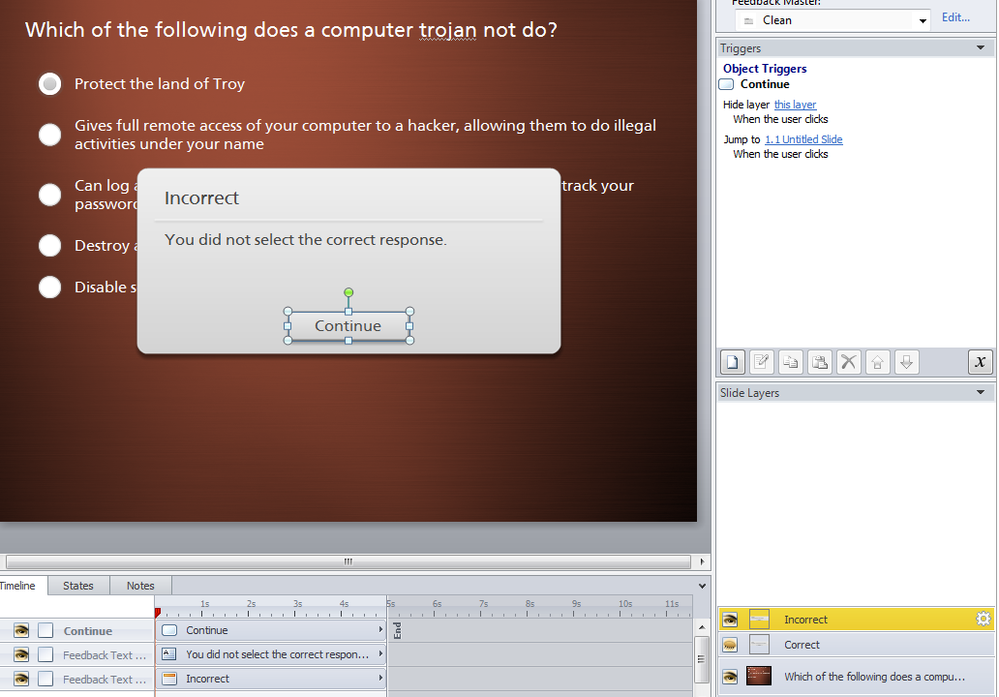Select the 'Can log' answer radio button
This screenshot has width=999, height=697.
click(x=50, y=194)
